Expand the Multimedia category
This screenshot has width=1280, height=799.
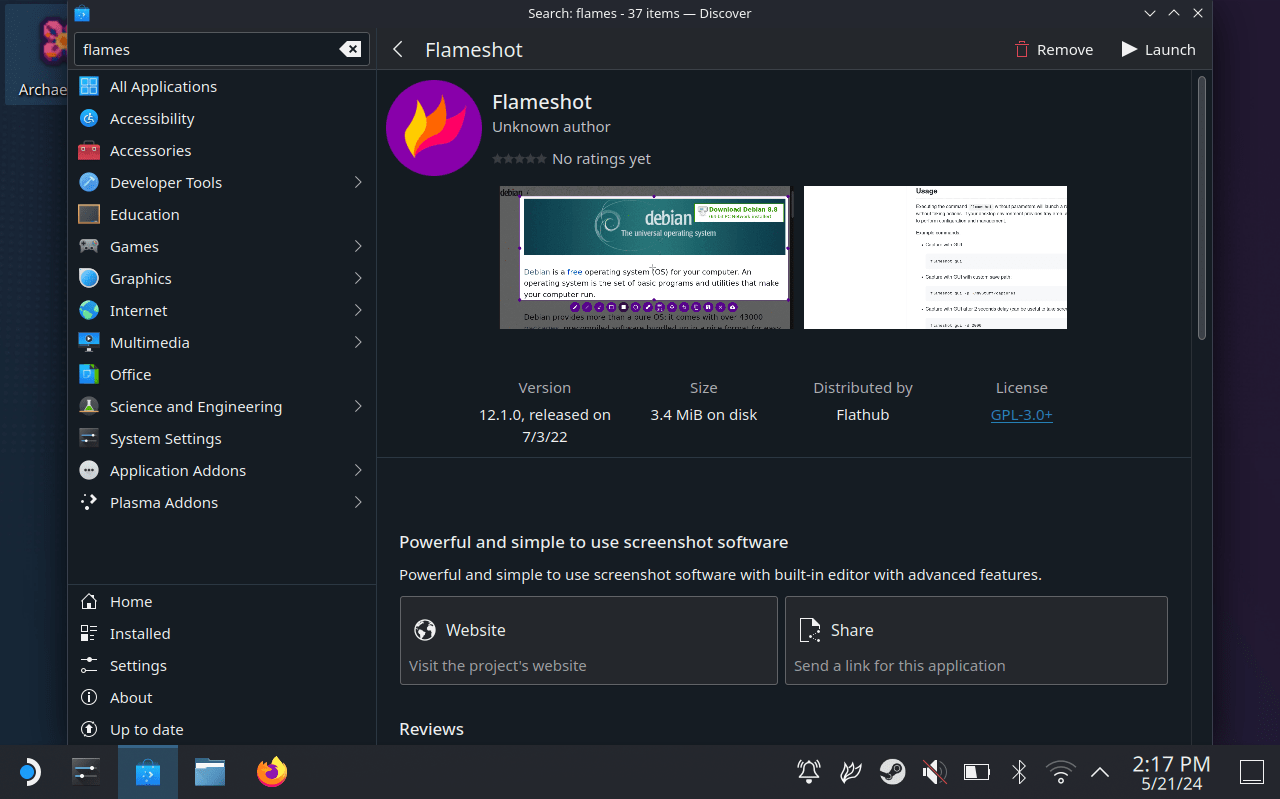click(358, 342)
